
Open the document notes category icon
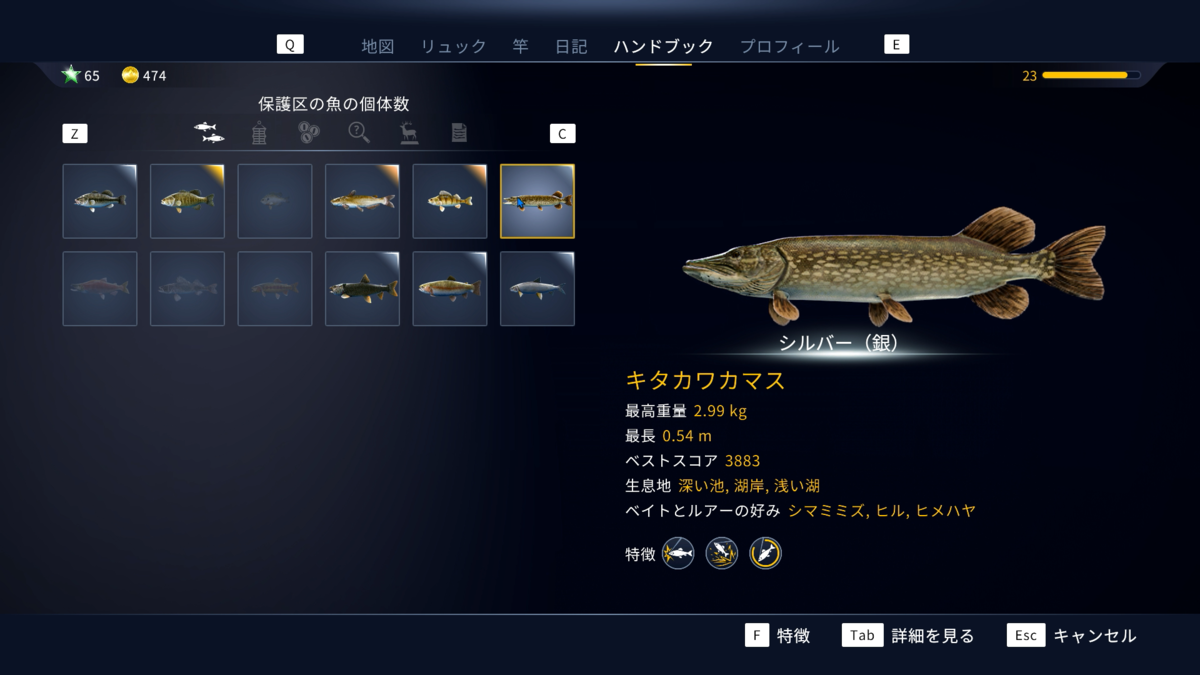coord(459,132)
